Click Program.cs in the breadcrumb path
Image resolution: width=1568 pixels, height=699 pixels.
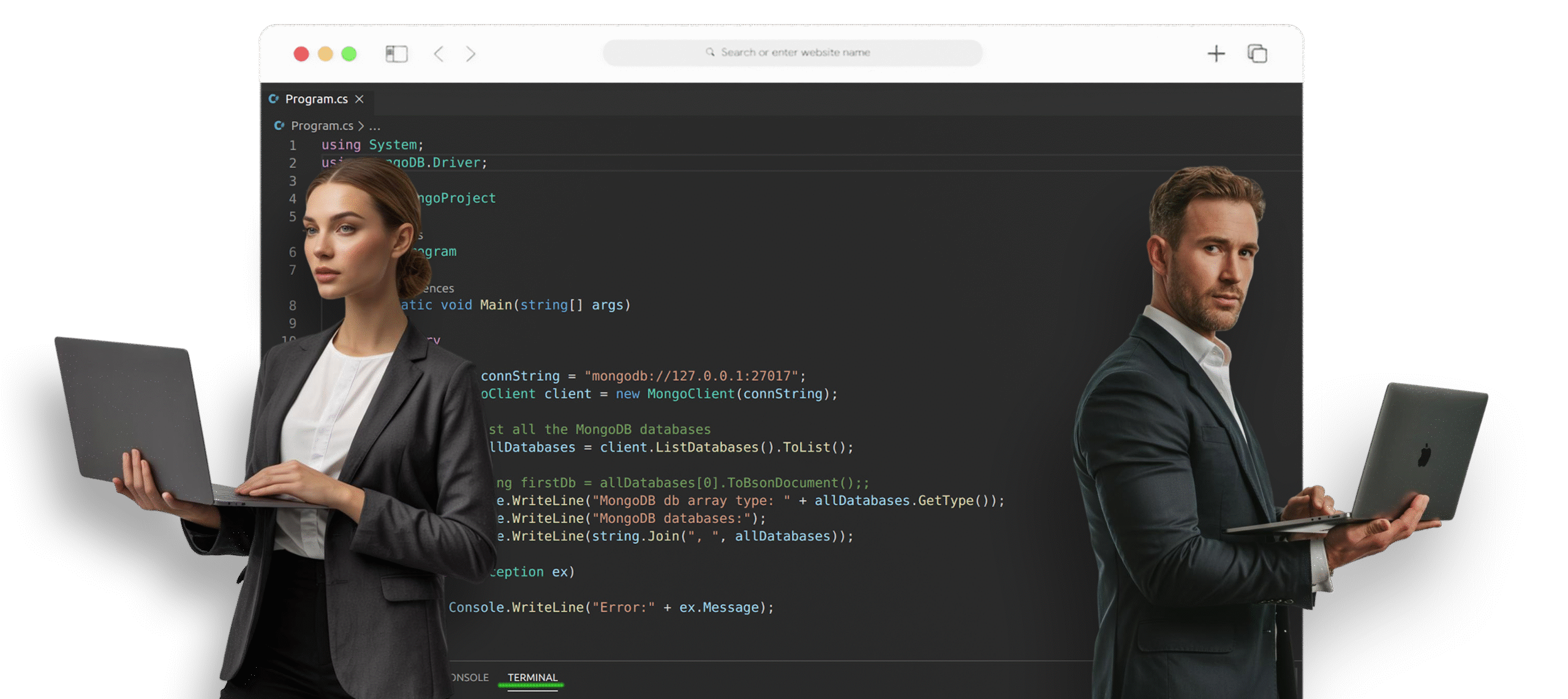pos(322,125)
